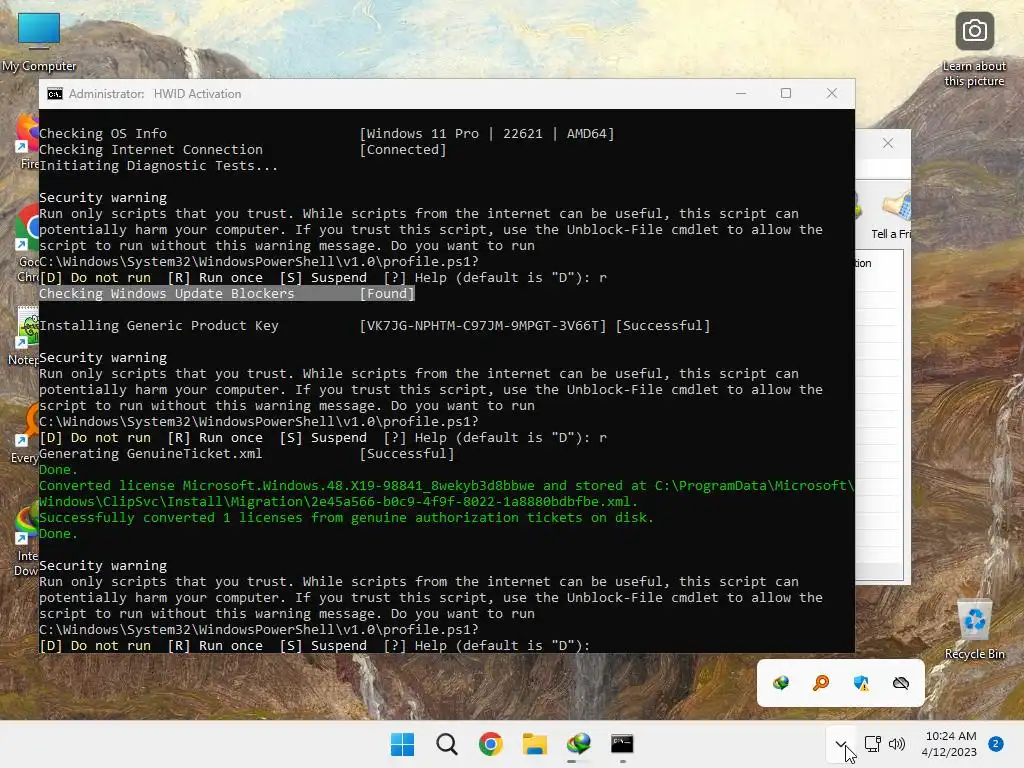The image size is (1024, 768).
Task: Click the Notepad++ desktop shortcut
Action: click(24, 336)
